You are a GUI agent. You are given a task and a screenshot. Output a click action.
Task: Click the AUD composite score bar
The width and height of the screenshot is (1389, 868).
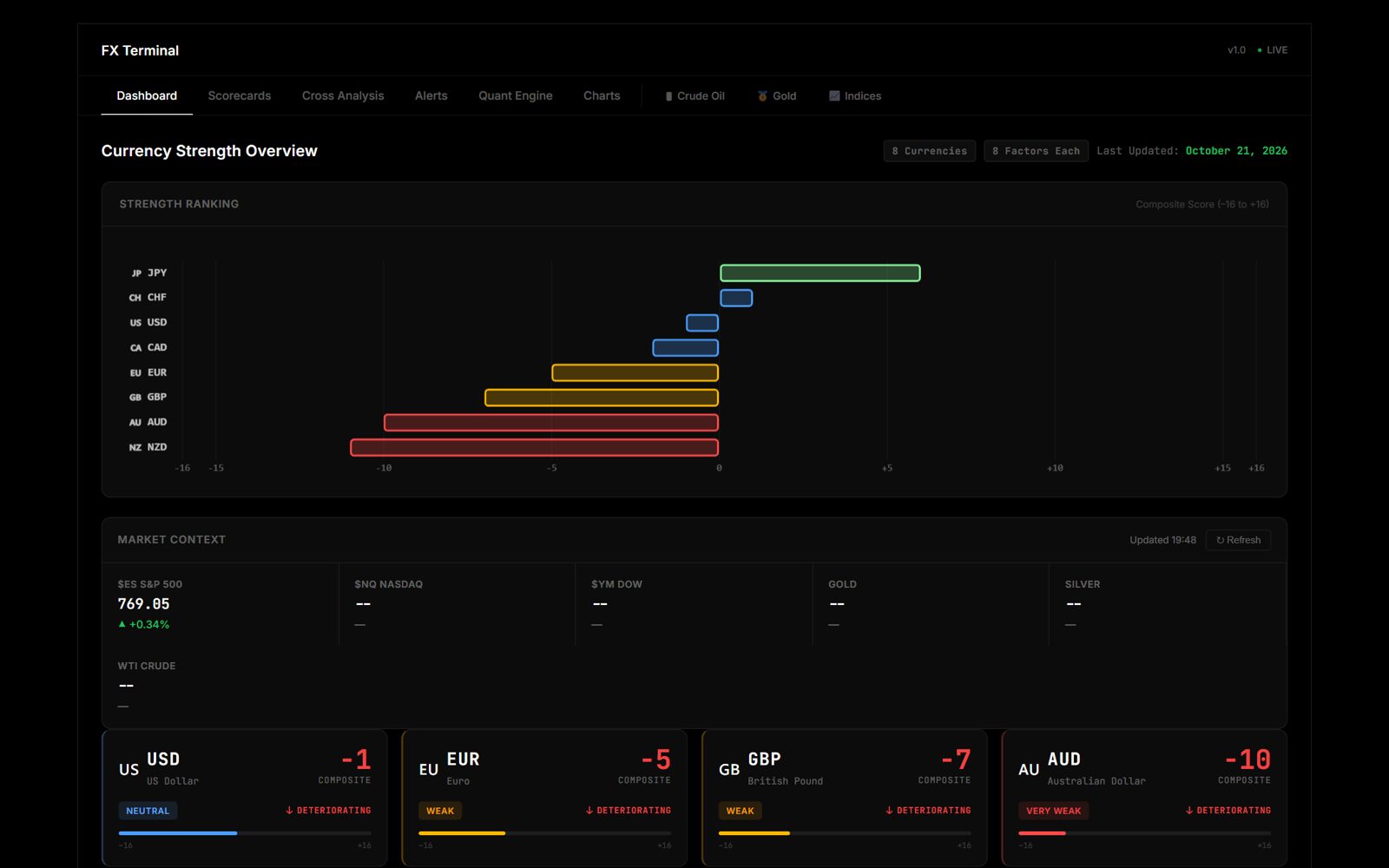[x=1144, y=833]
